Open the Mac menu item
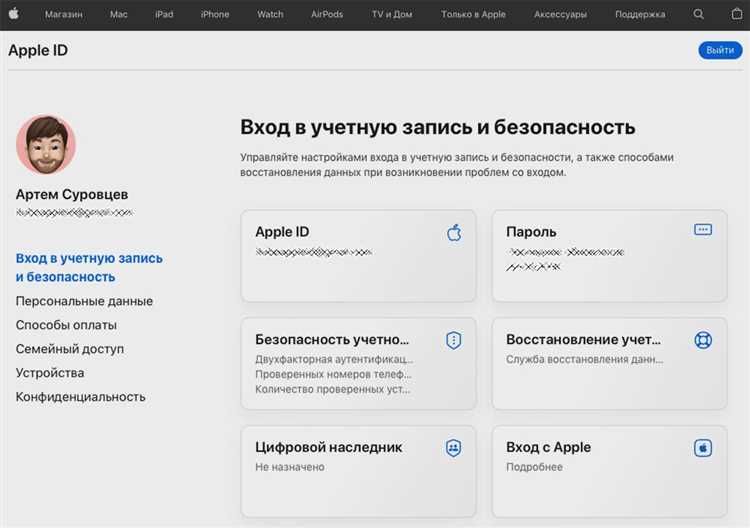The image size is (750, 528). (x=119, y=14)
